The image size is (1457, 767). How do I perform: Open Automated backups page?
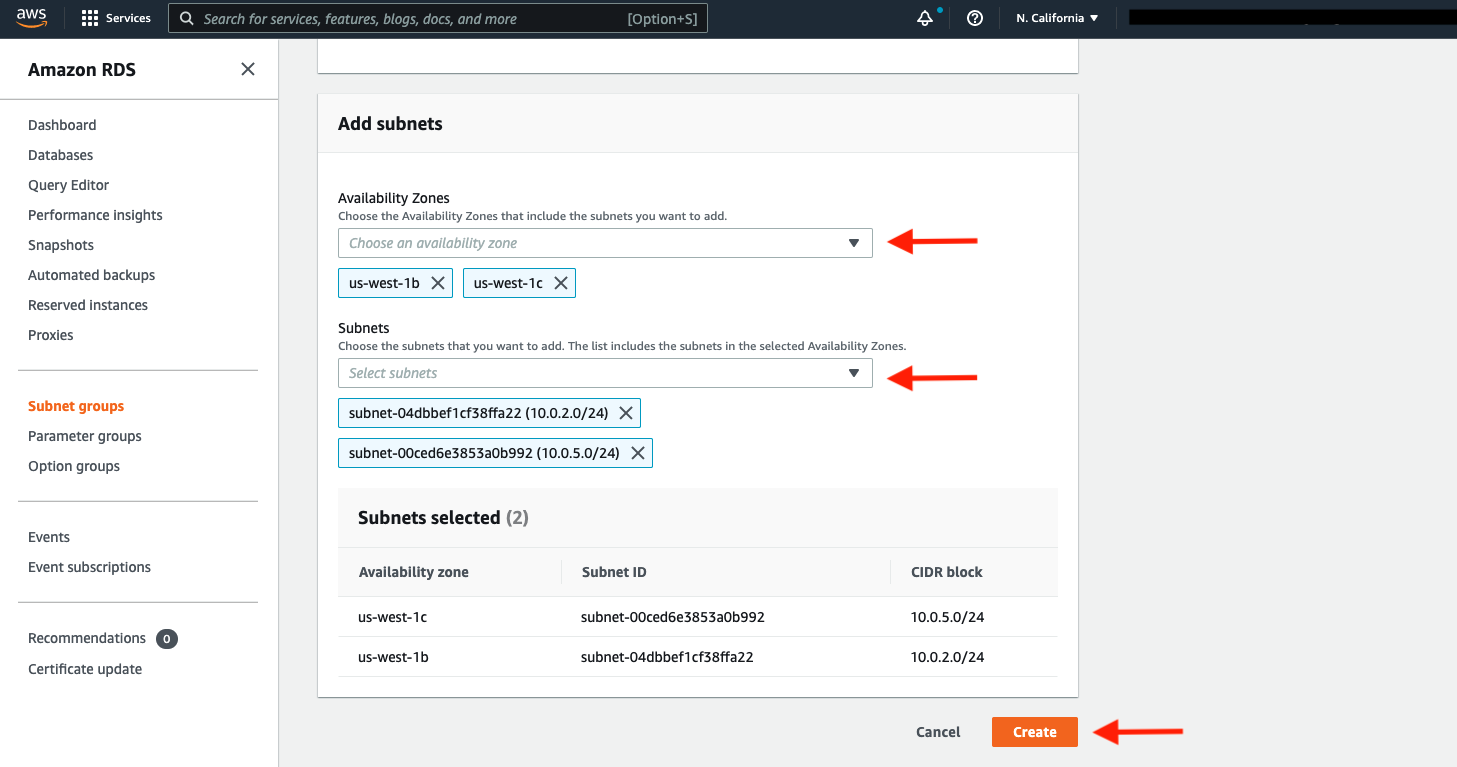91,275
